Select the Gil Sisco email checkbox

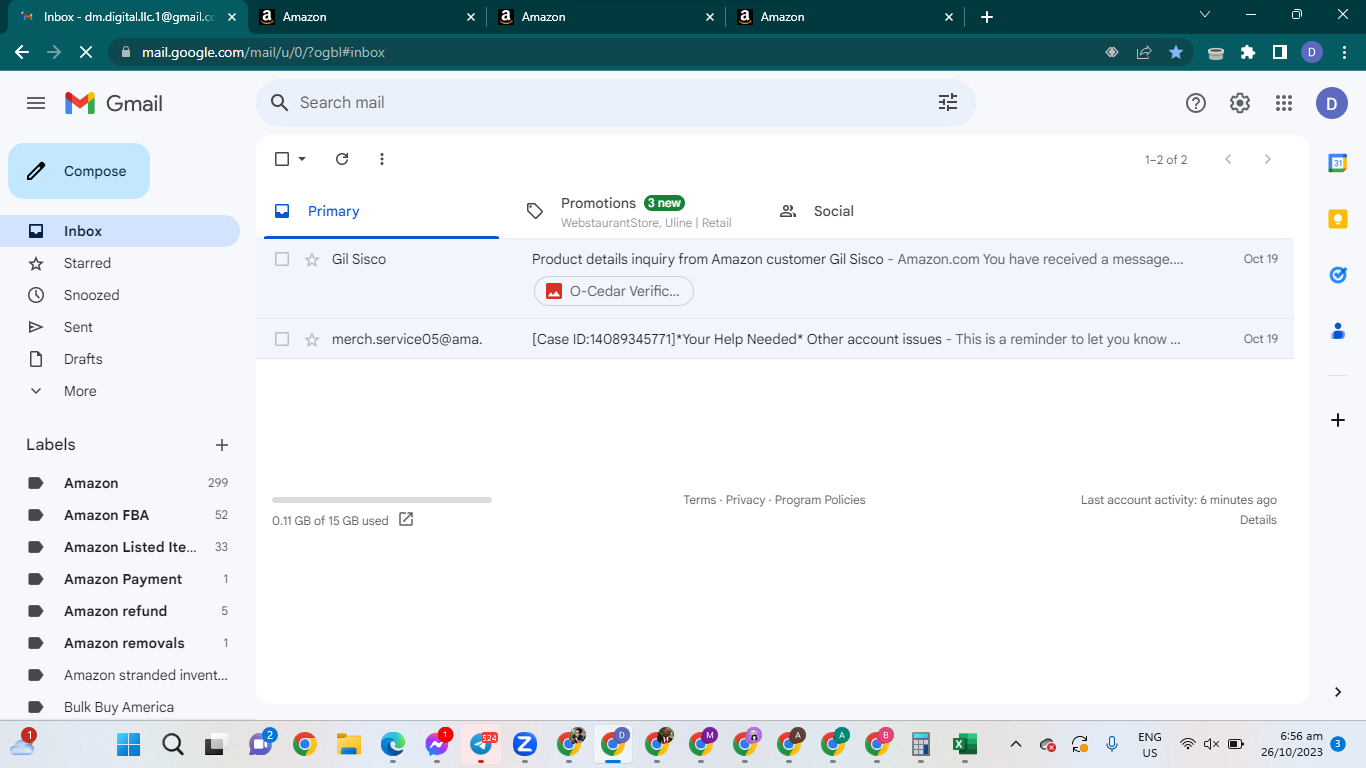[282, 259]
